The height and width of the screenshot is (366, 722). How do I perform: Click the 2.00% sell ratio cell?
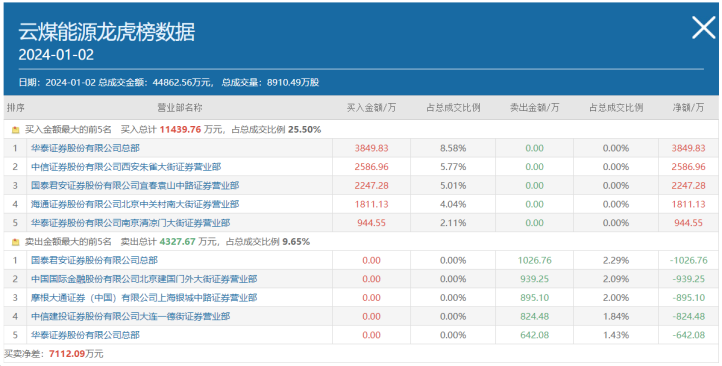(x=616, y=298)
